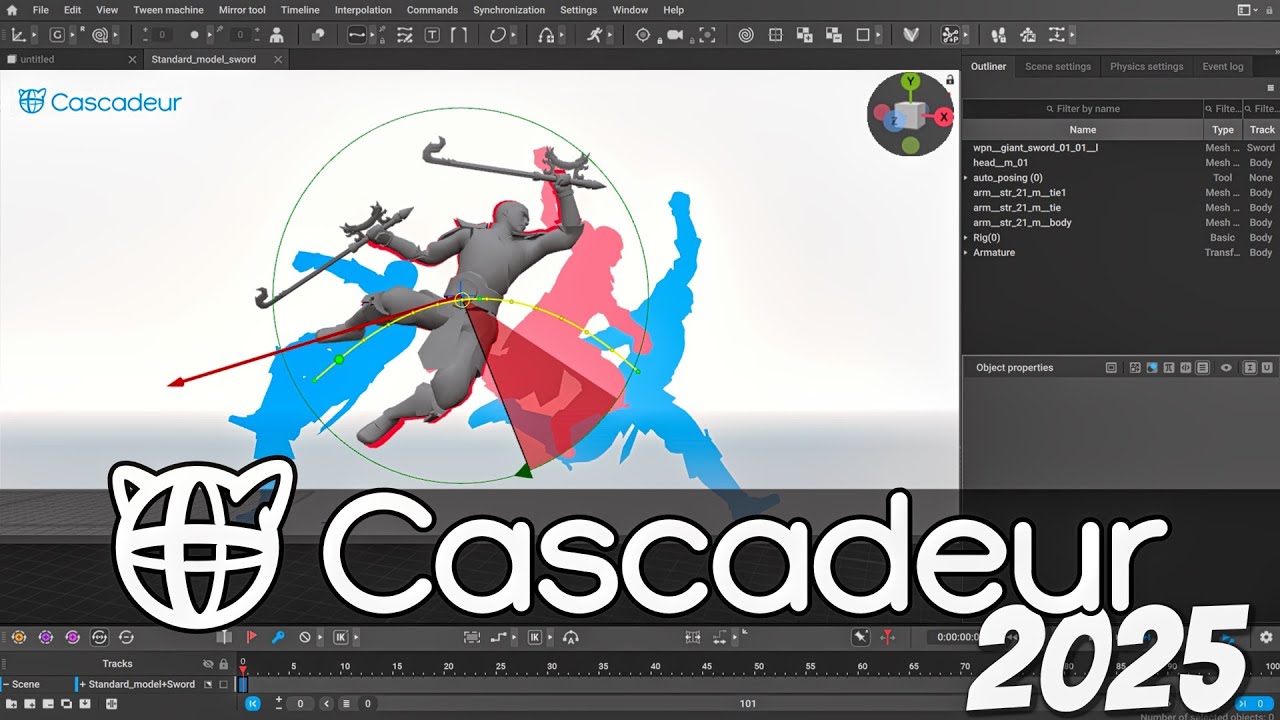This screenshot has height=720, width=1280.
Task: Click the running figure toolbar icon
Action: (594, 35)
